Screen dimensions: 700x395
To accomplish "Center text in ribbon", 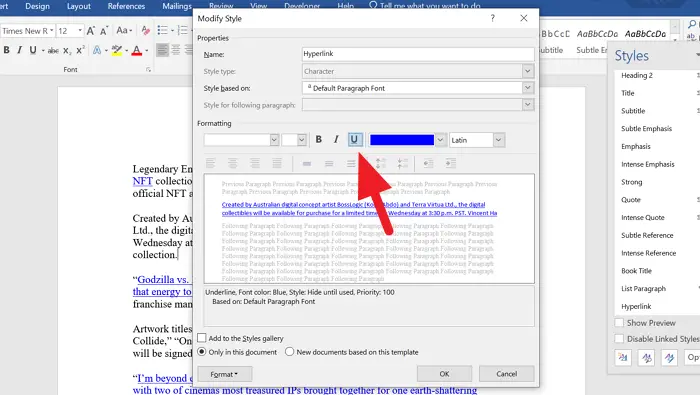I will pos(176,50).
